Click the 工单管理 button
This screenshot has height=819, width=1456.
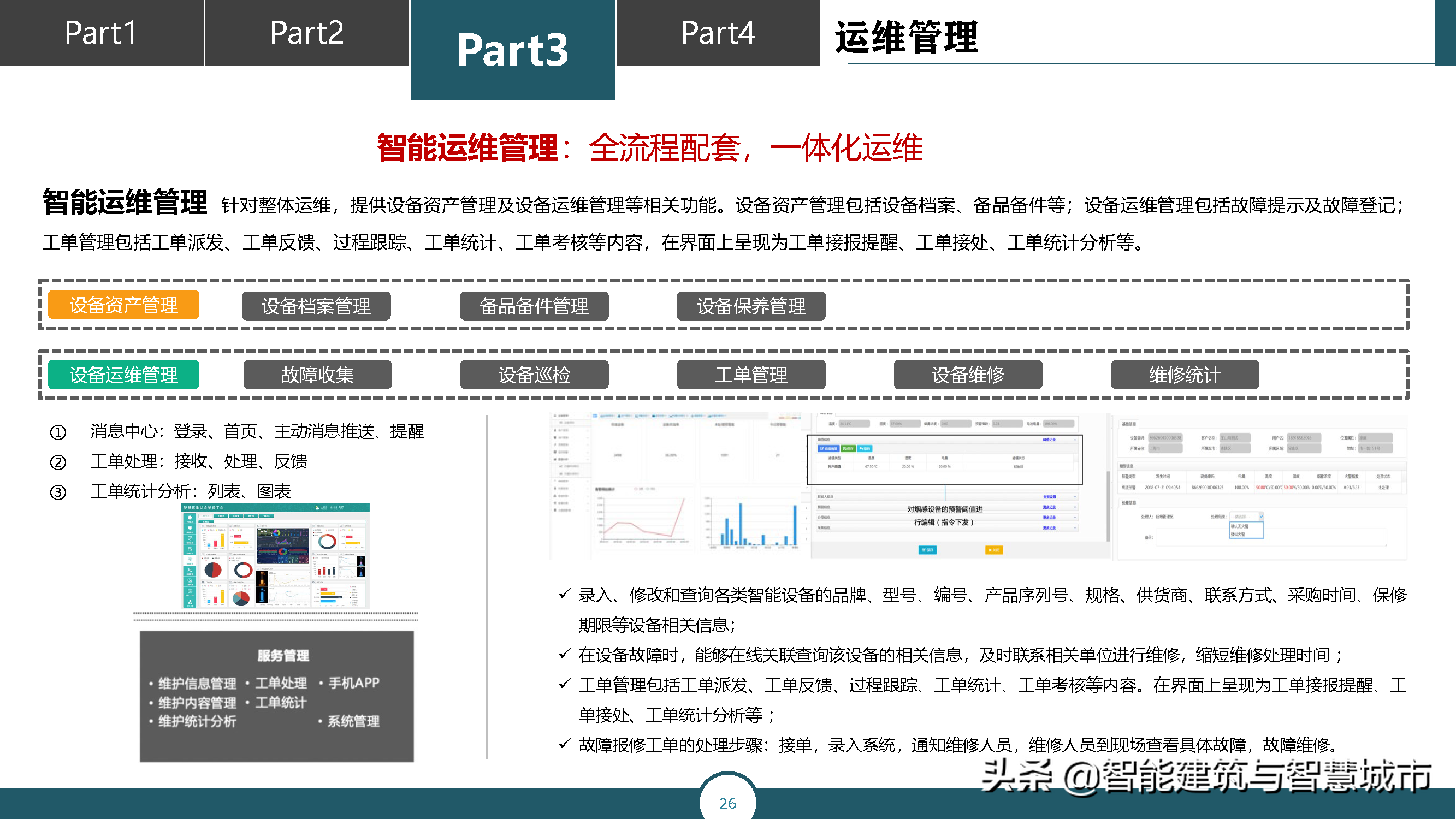751,375
